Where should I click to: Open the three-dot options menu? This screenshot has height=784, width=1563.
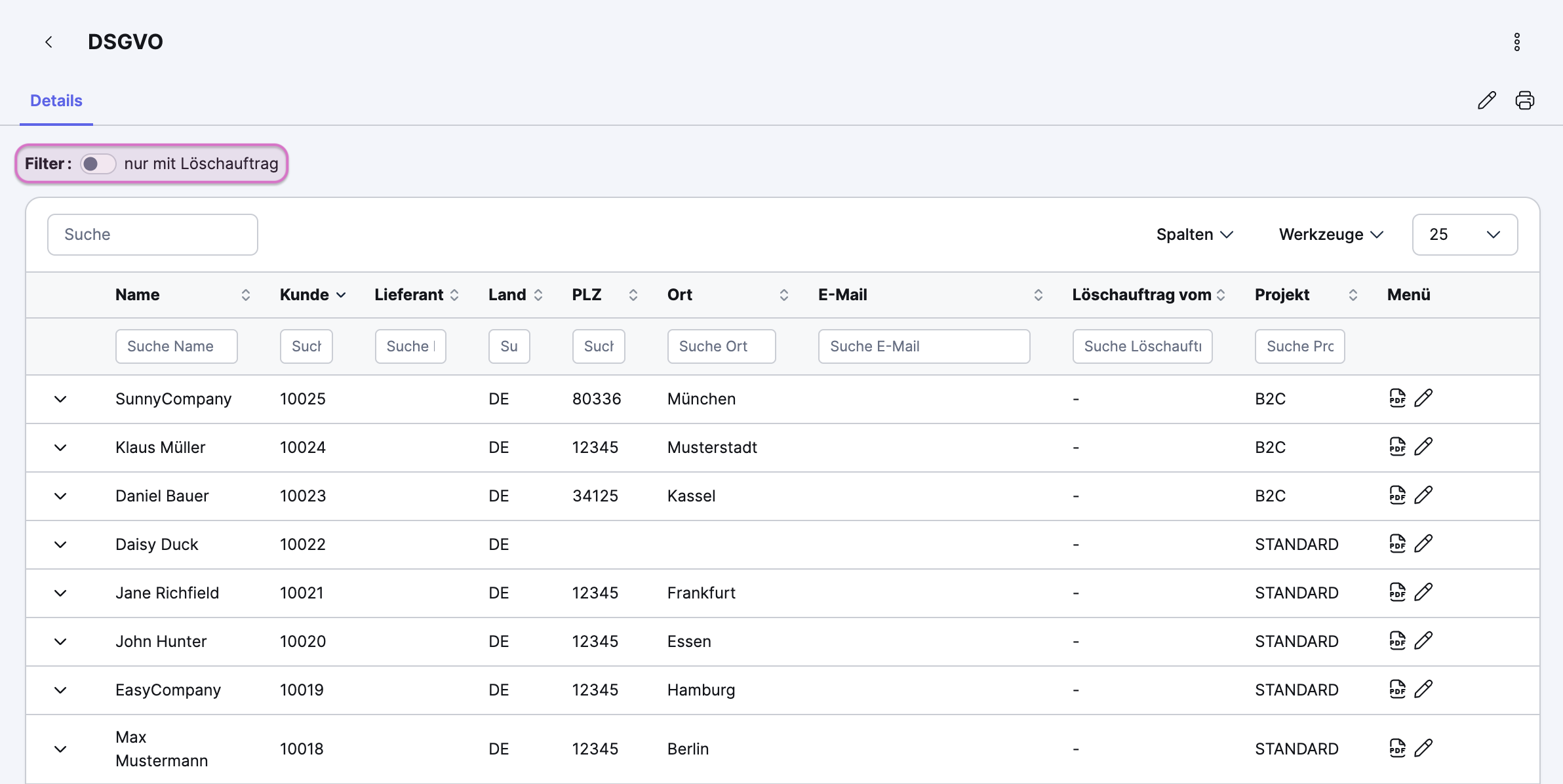[1516, 42]
